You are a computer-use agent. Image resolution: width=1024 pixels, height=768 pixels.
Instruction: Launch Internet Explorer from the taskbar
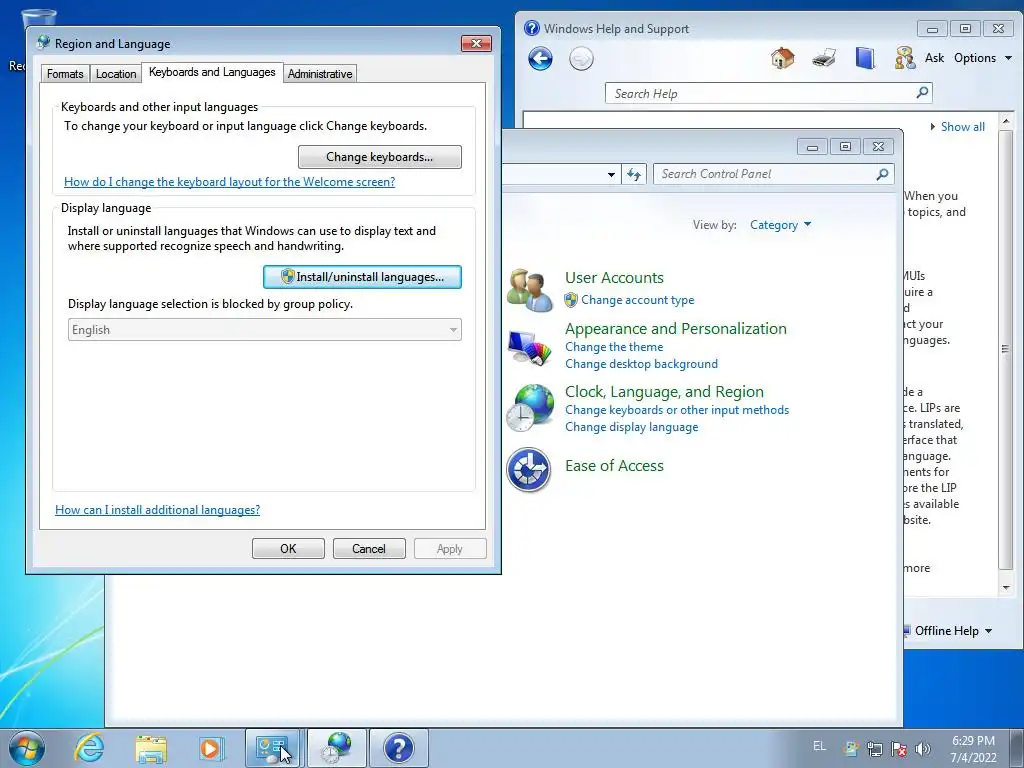pos(89,748)
